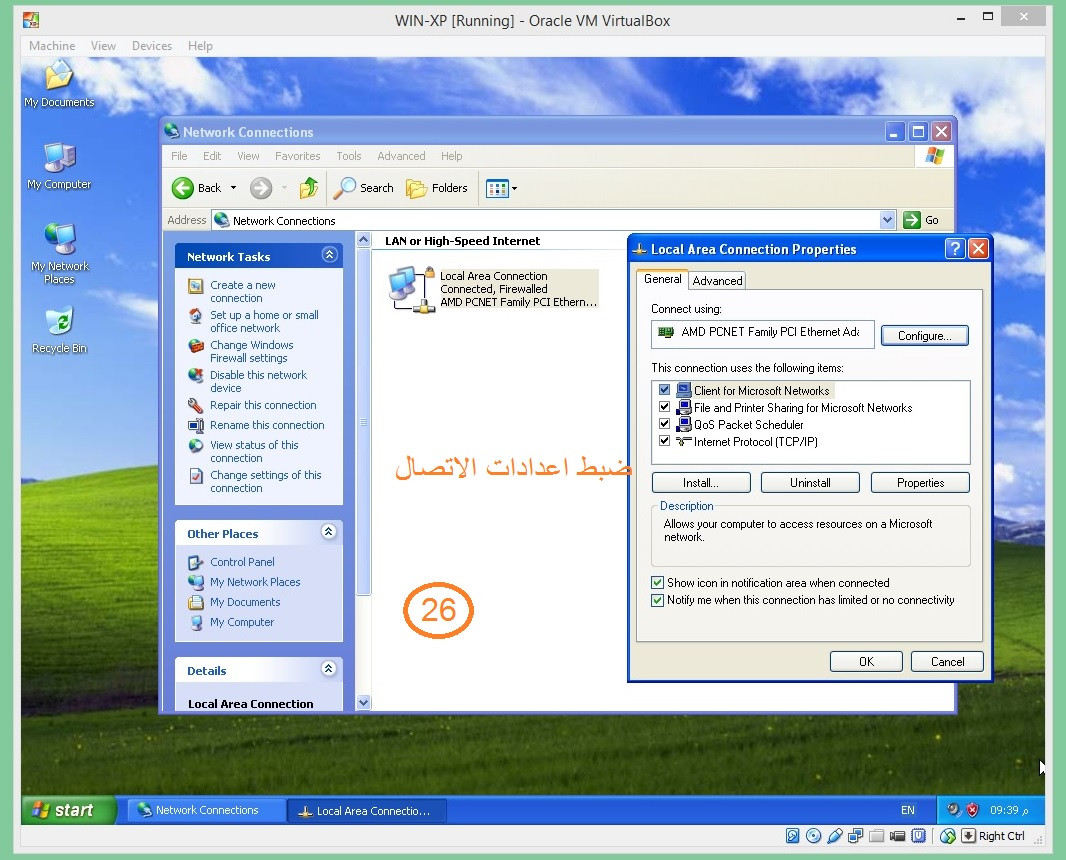This screenshot has width=1066, height=860.
Task: Click the Up folder toolbar icon
Action: [x=309, y=188]
